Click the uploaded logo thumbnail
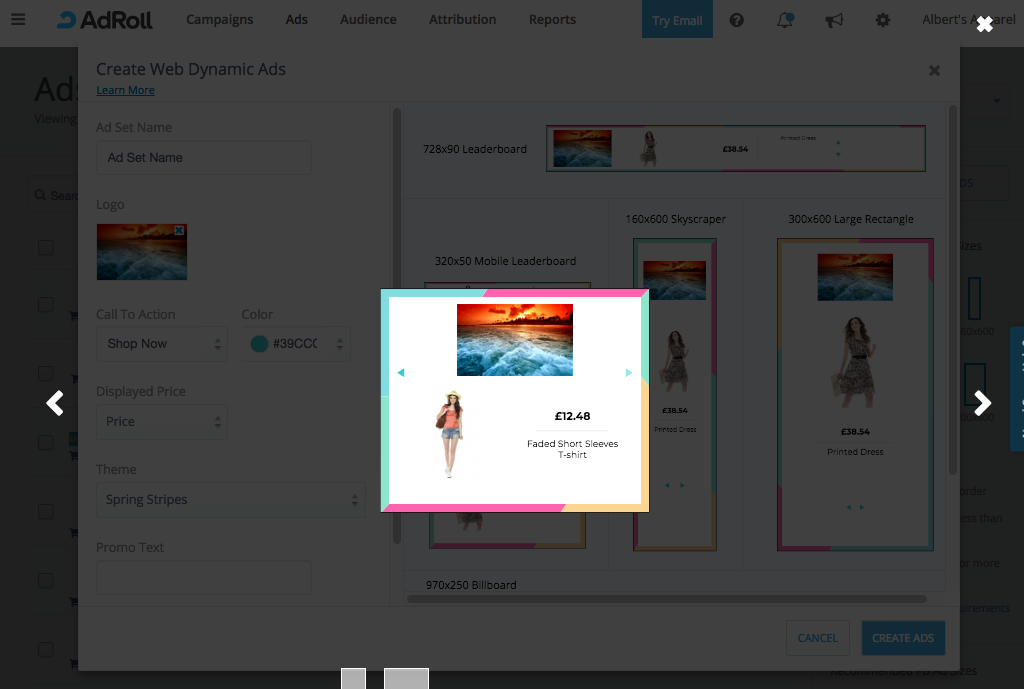Image resolution: width=1024 pixels, height=689 pixels. point(142,252)
